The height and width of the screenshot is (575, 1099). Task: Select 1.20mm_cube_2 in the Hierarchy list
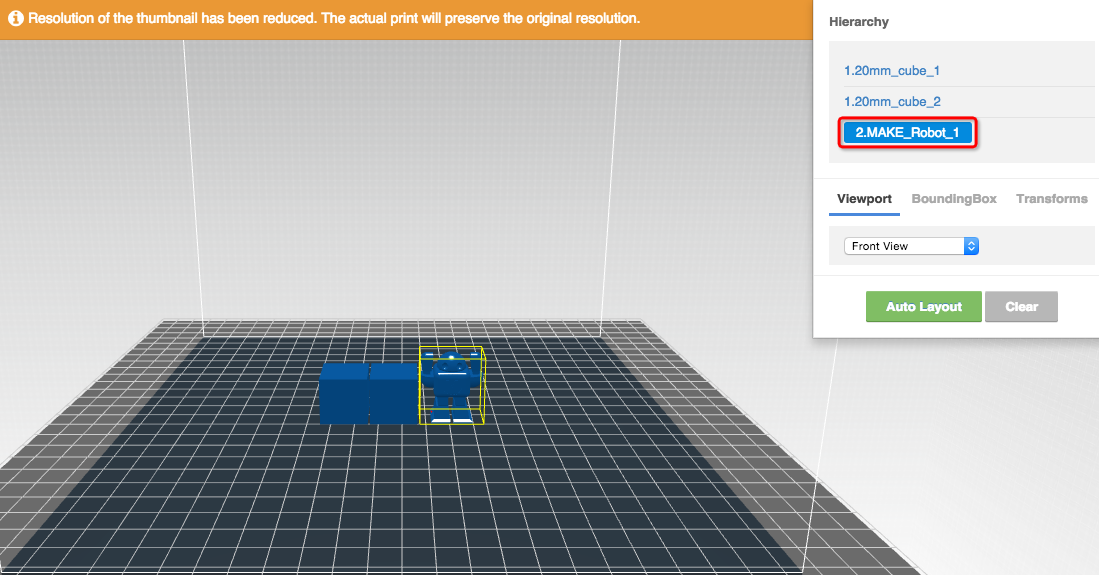892,102
